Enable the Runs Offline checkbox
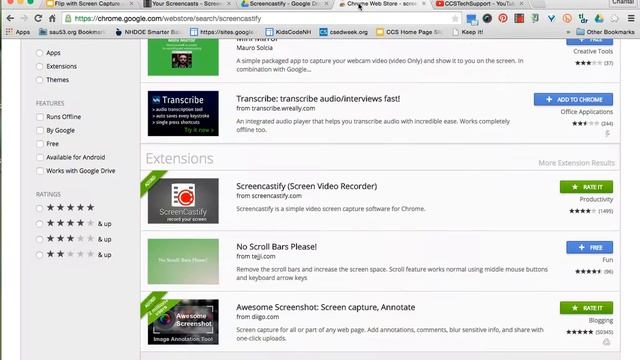The image size is (640, 360). coord(40,117)
